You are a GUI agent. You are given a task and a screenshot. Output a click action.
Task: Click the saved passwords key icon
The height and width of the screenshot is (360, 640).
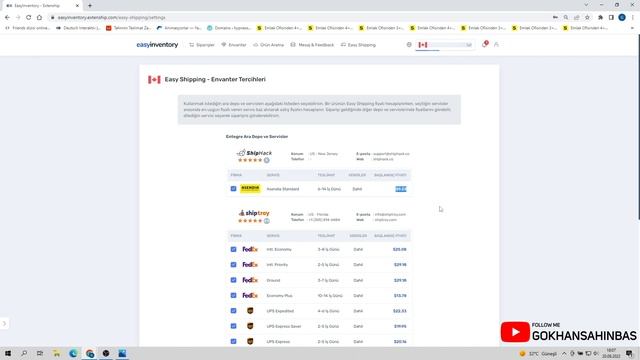[555, 18]
